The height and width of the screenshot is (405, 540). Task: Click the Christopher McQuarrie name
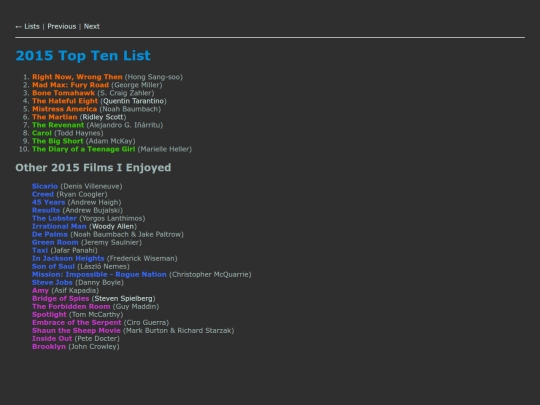tap(210, 274)
